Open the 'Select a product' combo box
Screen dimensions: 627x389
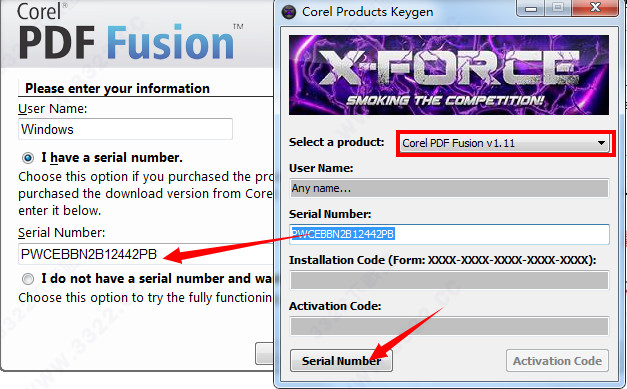(505, 143)
